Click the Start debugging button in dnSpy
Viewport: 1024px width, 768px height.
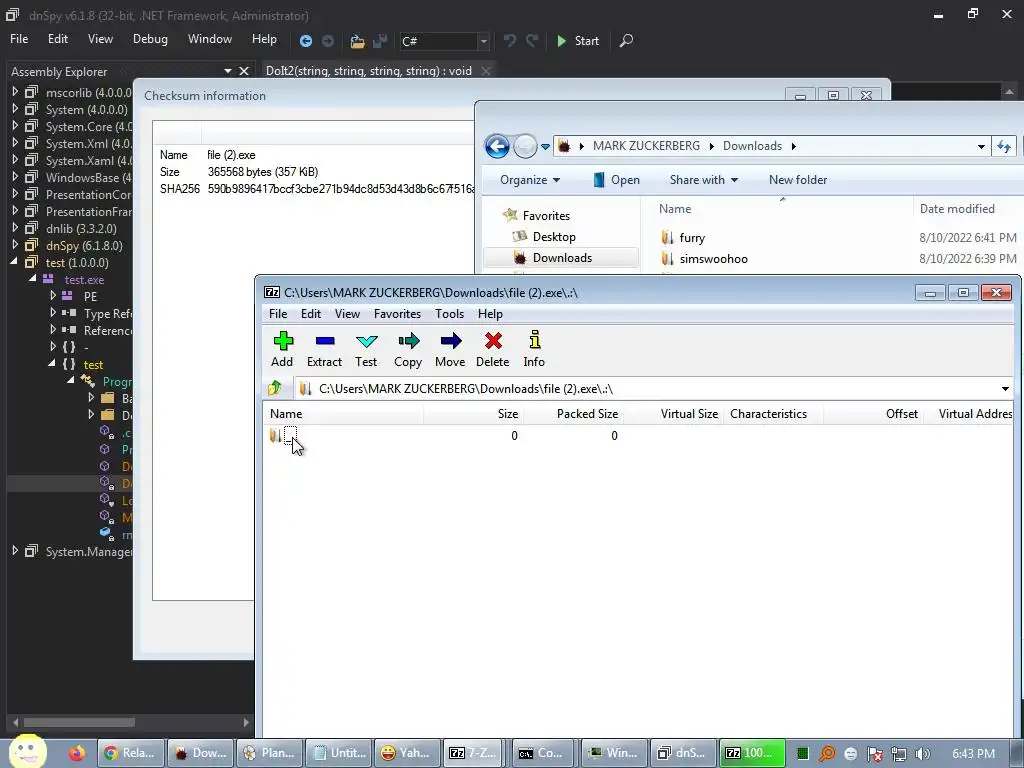click(x=578, y=40)
